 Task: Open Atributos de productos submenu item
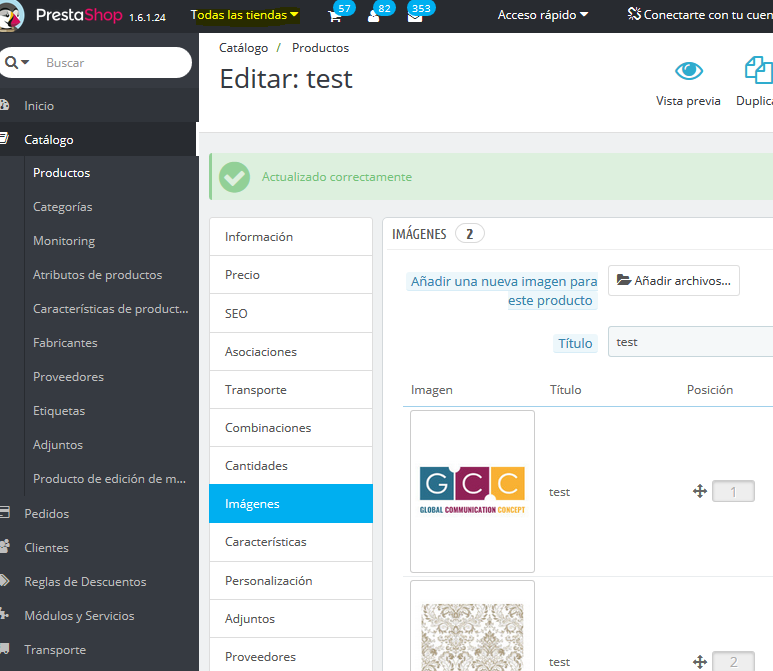(98, 275)
